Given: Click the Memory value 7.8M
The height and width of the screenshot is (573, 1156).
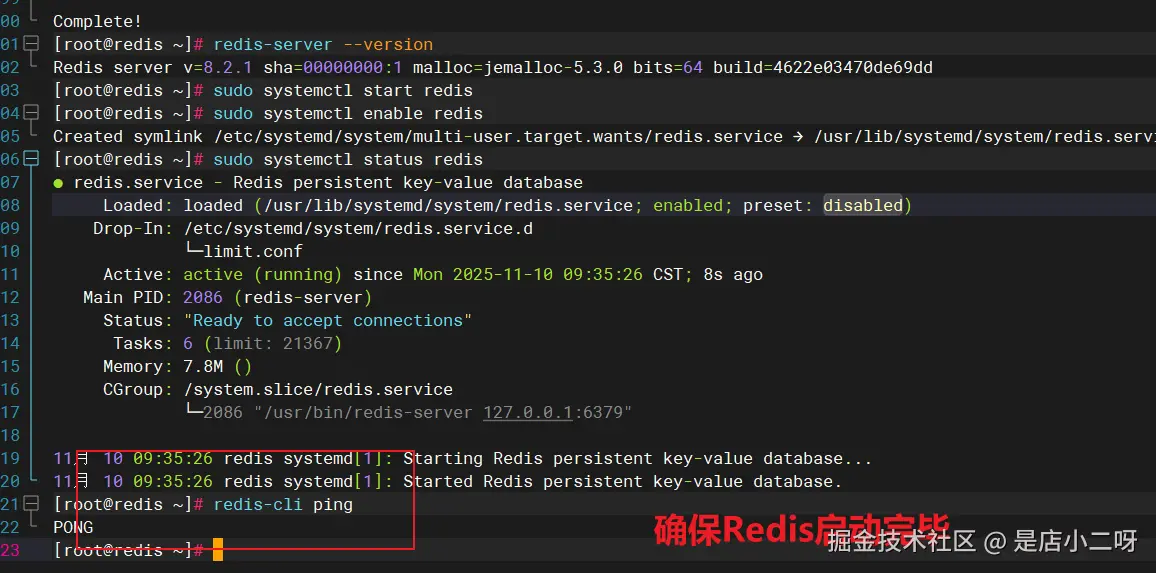Looking at the screenshot, I should 203,367.
